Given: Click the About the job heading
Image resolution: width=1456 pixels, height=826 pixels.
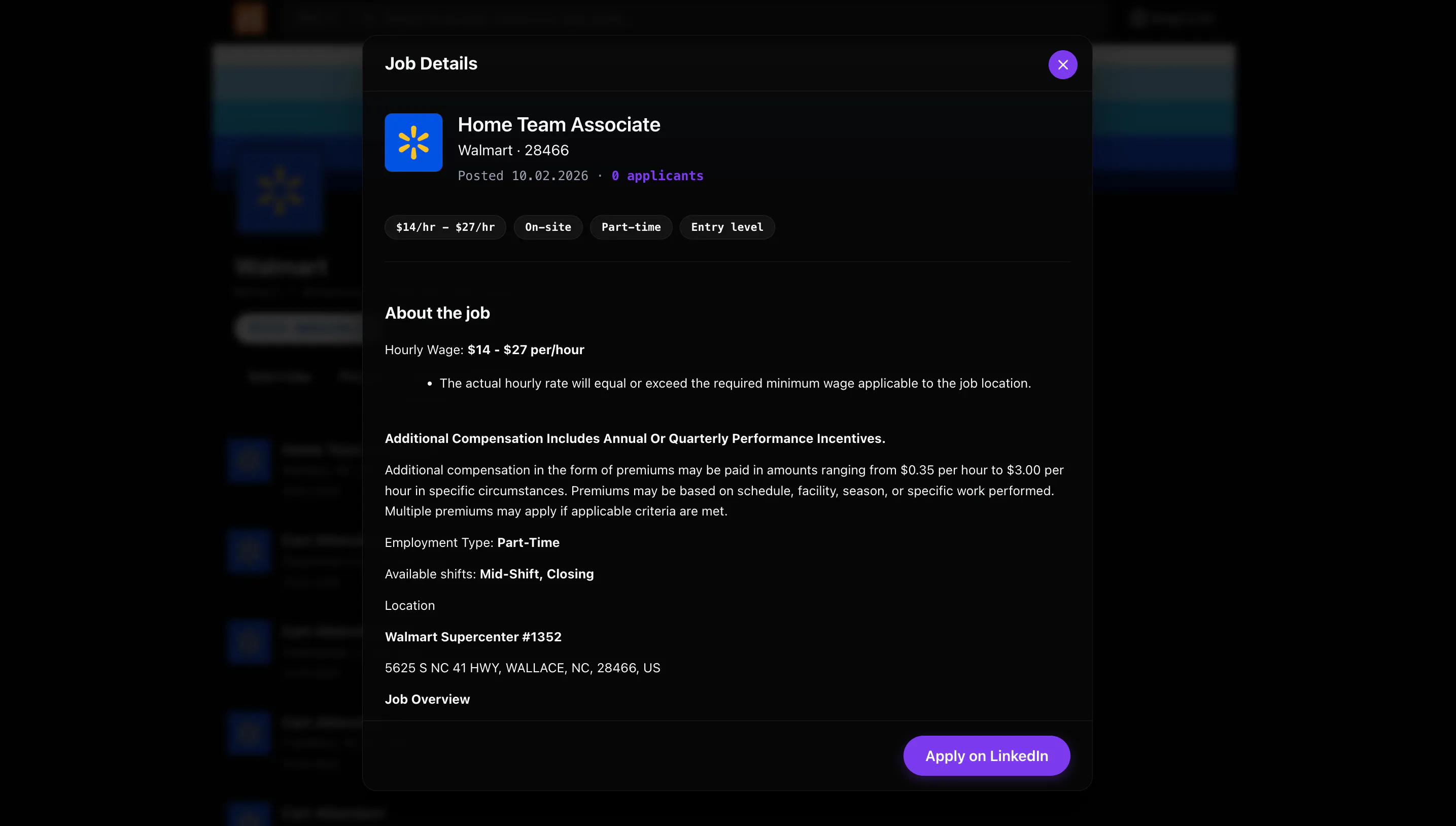Looking at the screenshot, I should (x=437, y=313).
